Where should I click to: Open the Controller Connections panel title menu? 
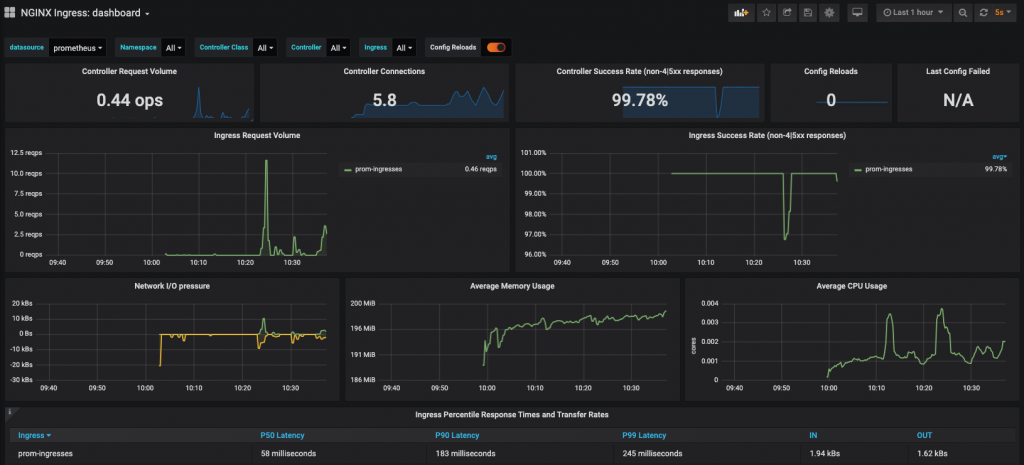(x=384, y=71)
